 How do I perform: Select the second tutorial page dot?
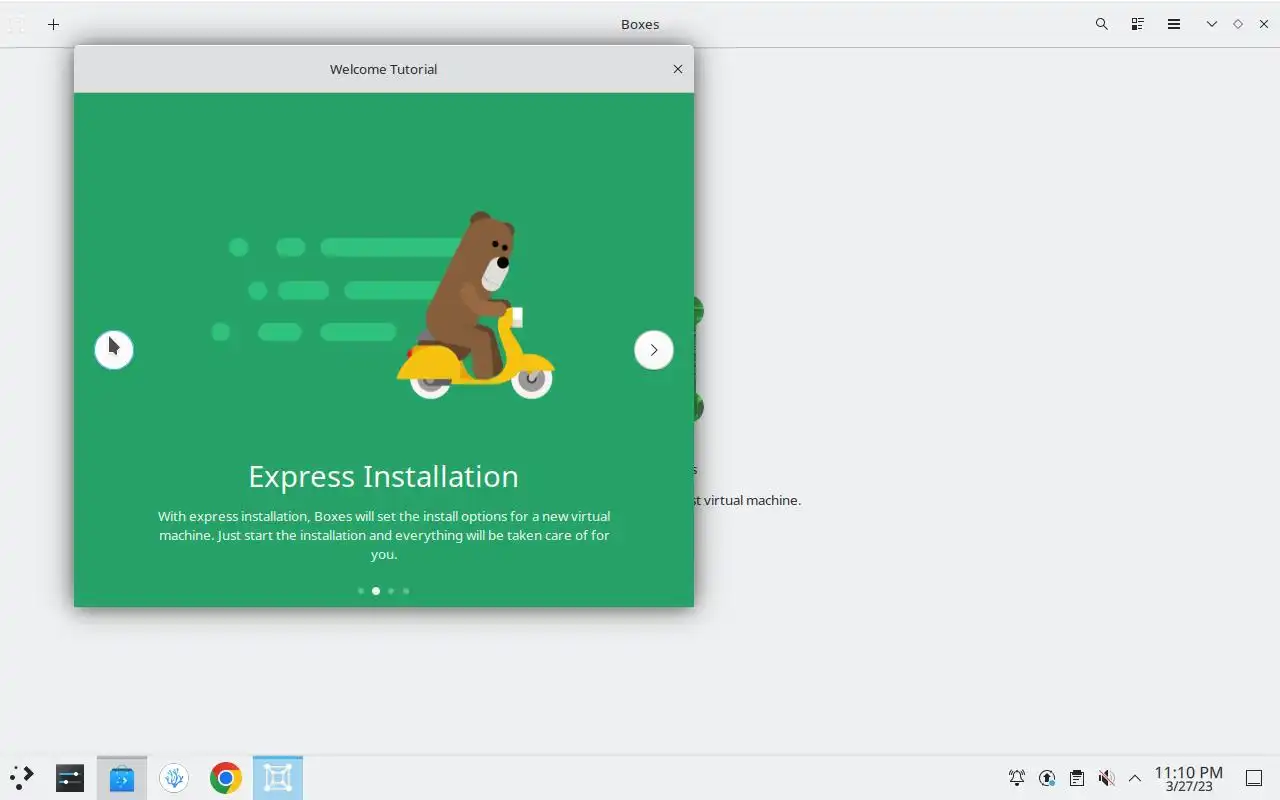(376, 591)
